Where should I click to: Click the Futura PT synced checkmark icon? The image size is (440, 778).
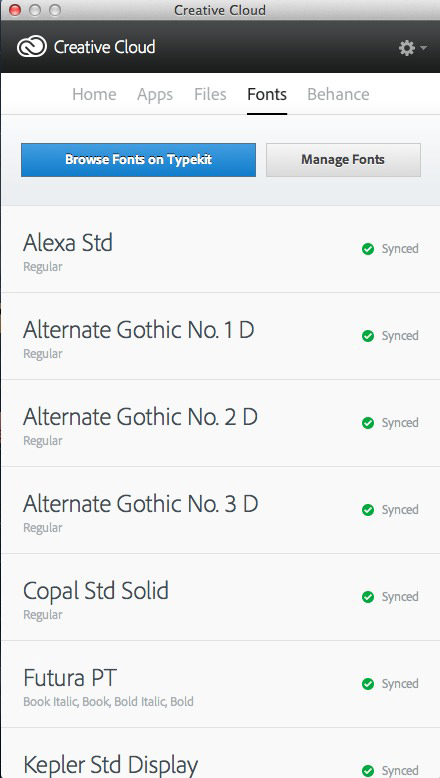(x=368, y=684)
